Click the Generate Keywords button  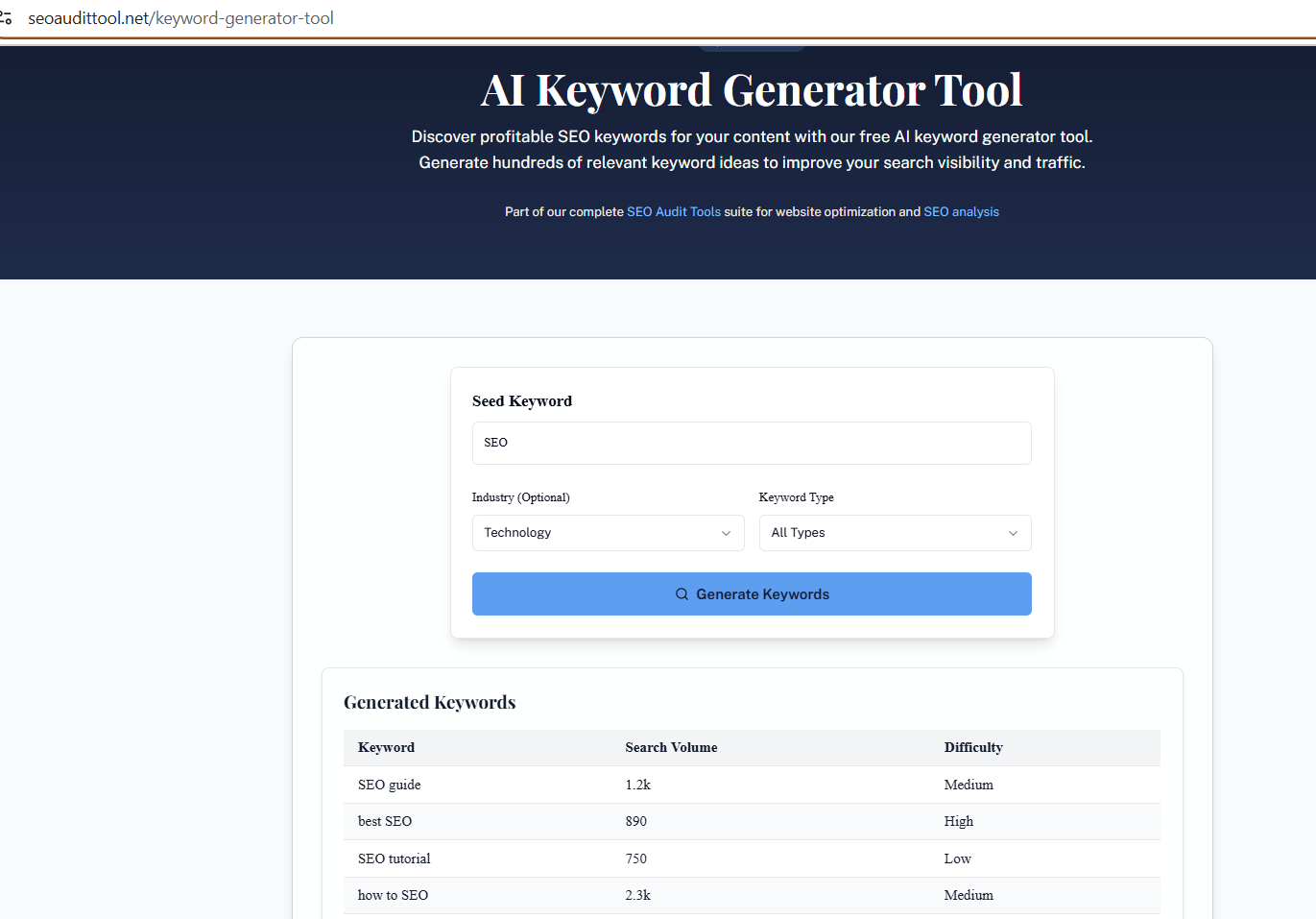[x=752, y=594]
